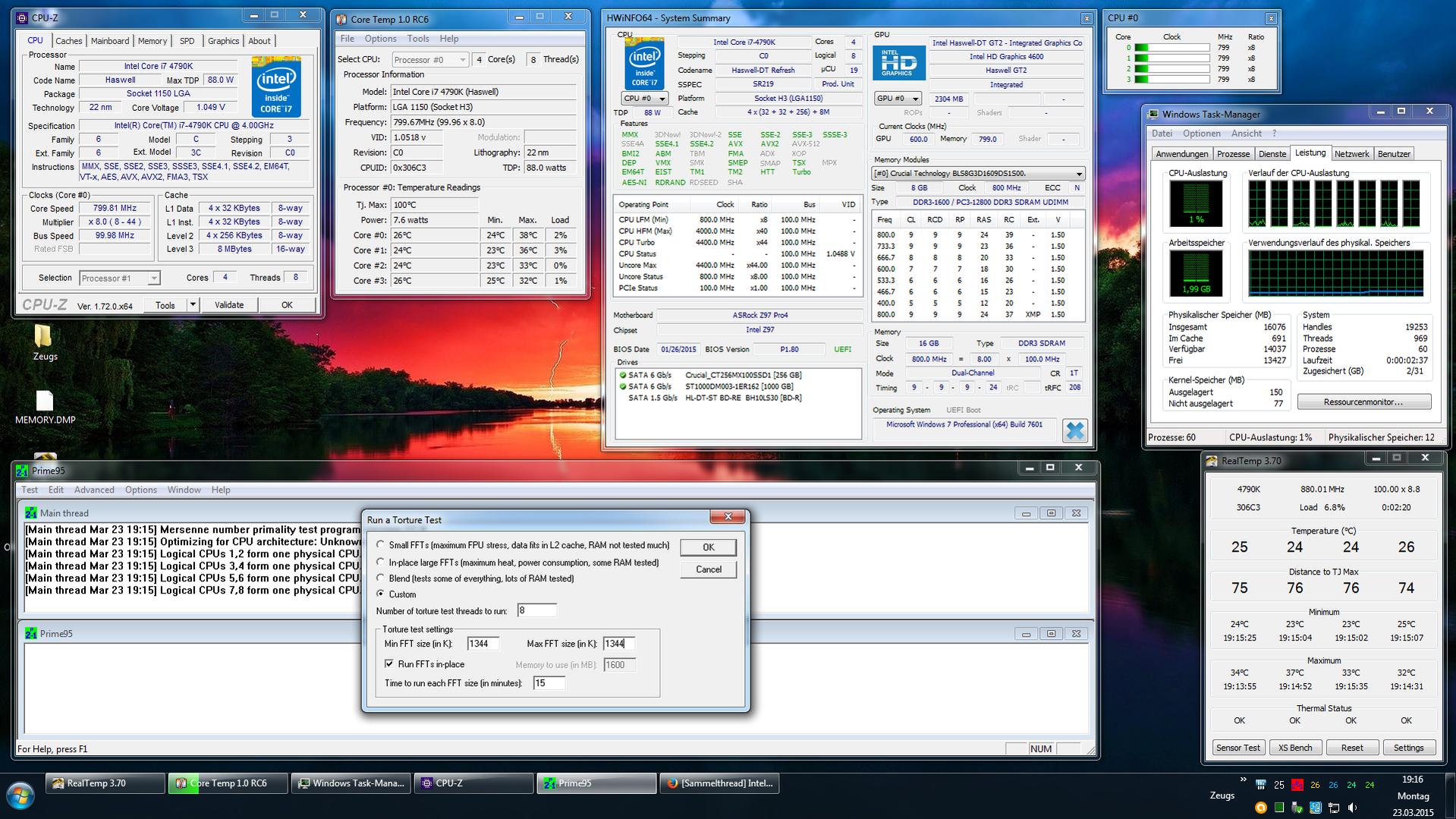Click the white 25 temperature tray icon
Viewport: 1456px width, 819px height.
[1279, 785]
